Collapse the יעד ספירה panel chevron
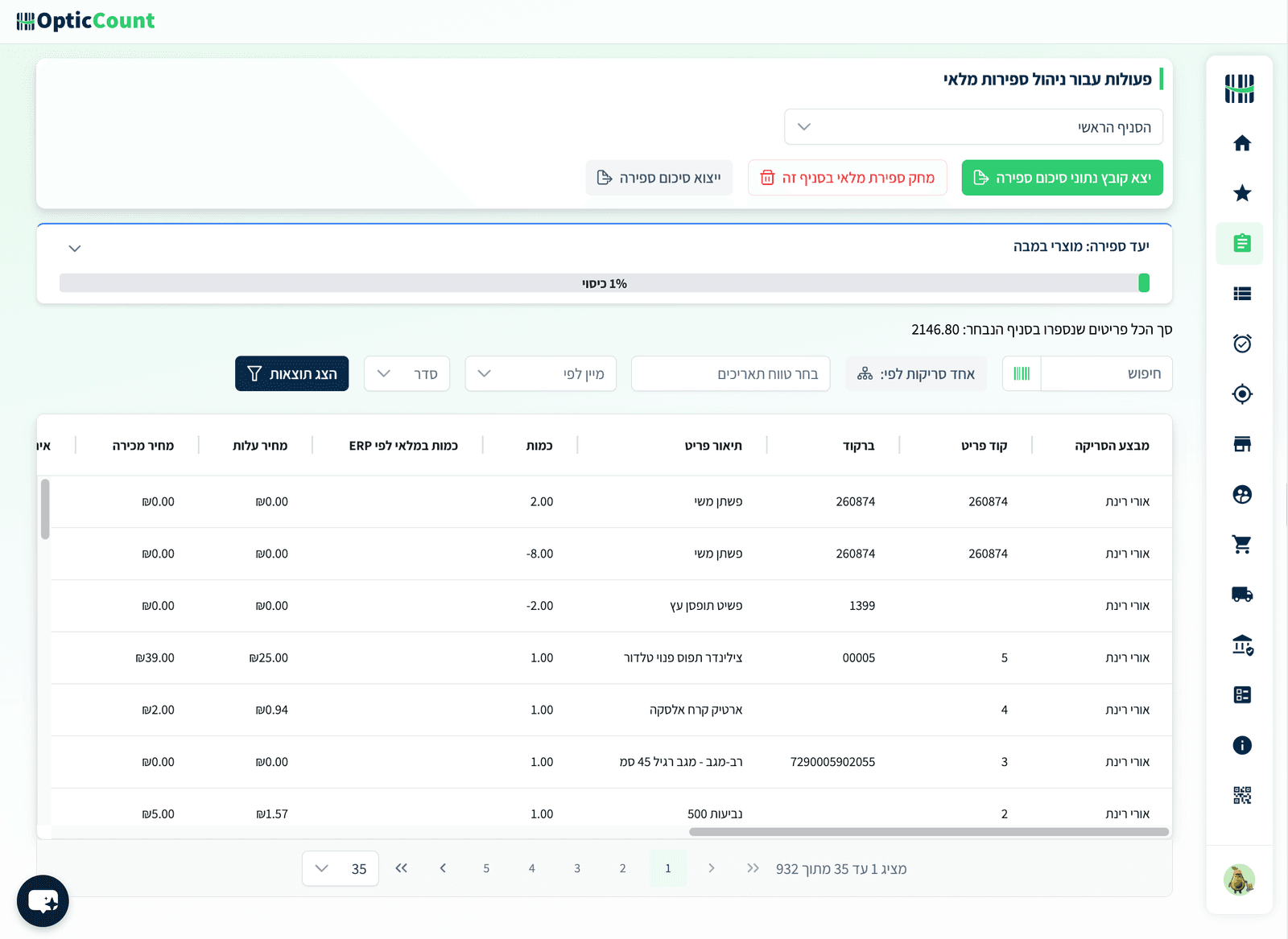 tap(75, 249)
